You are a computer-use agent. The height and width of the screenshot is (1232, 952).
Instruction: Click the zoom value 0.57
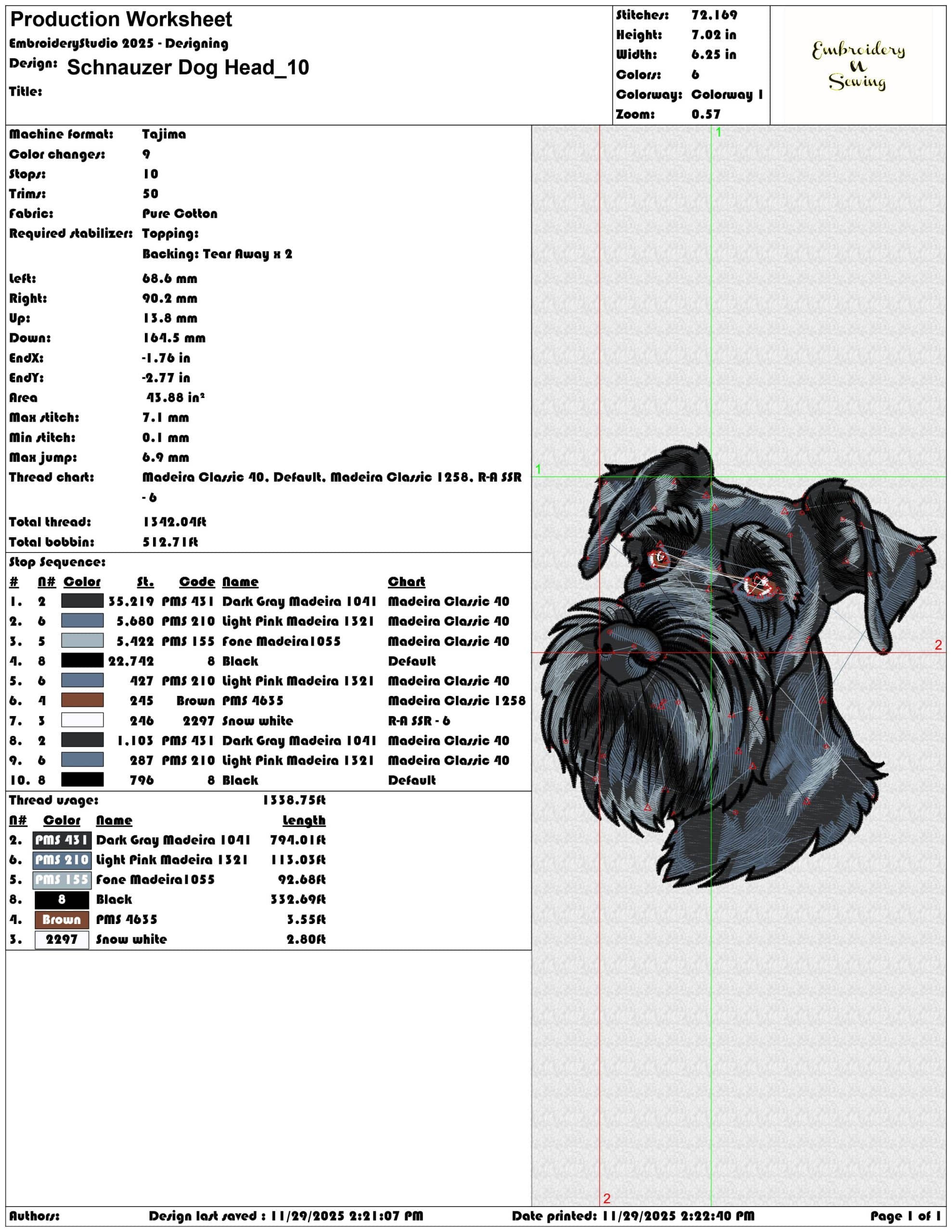tap(706, 115)
